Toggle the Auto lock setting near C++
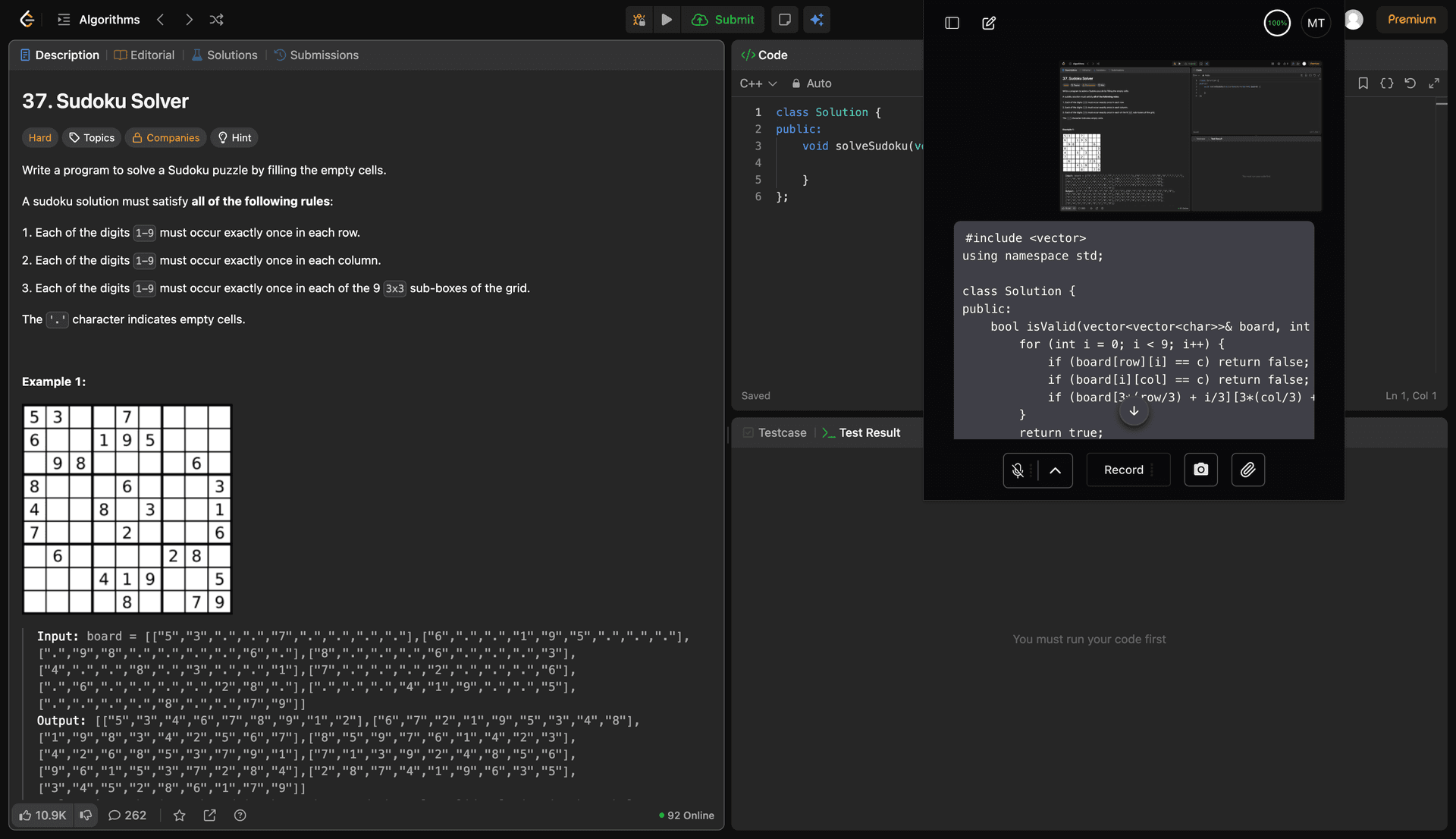The width and height of the screenshot is (1456, 839). tap(811, 83)
